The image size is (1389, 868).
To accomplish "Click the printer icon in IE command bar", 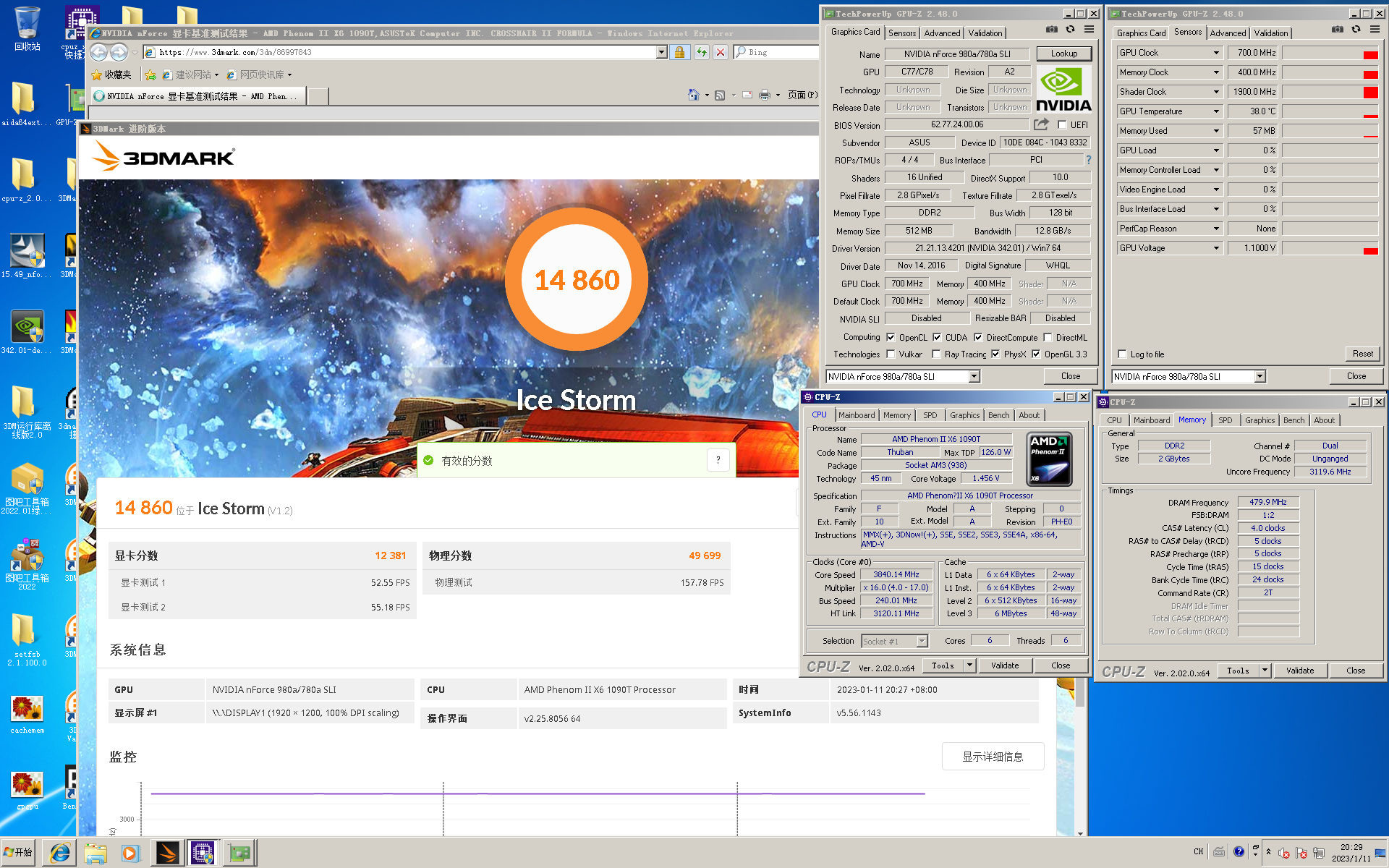I will coord(765,95).
